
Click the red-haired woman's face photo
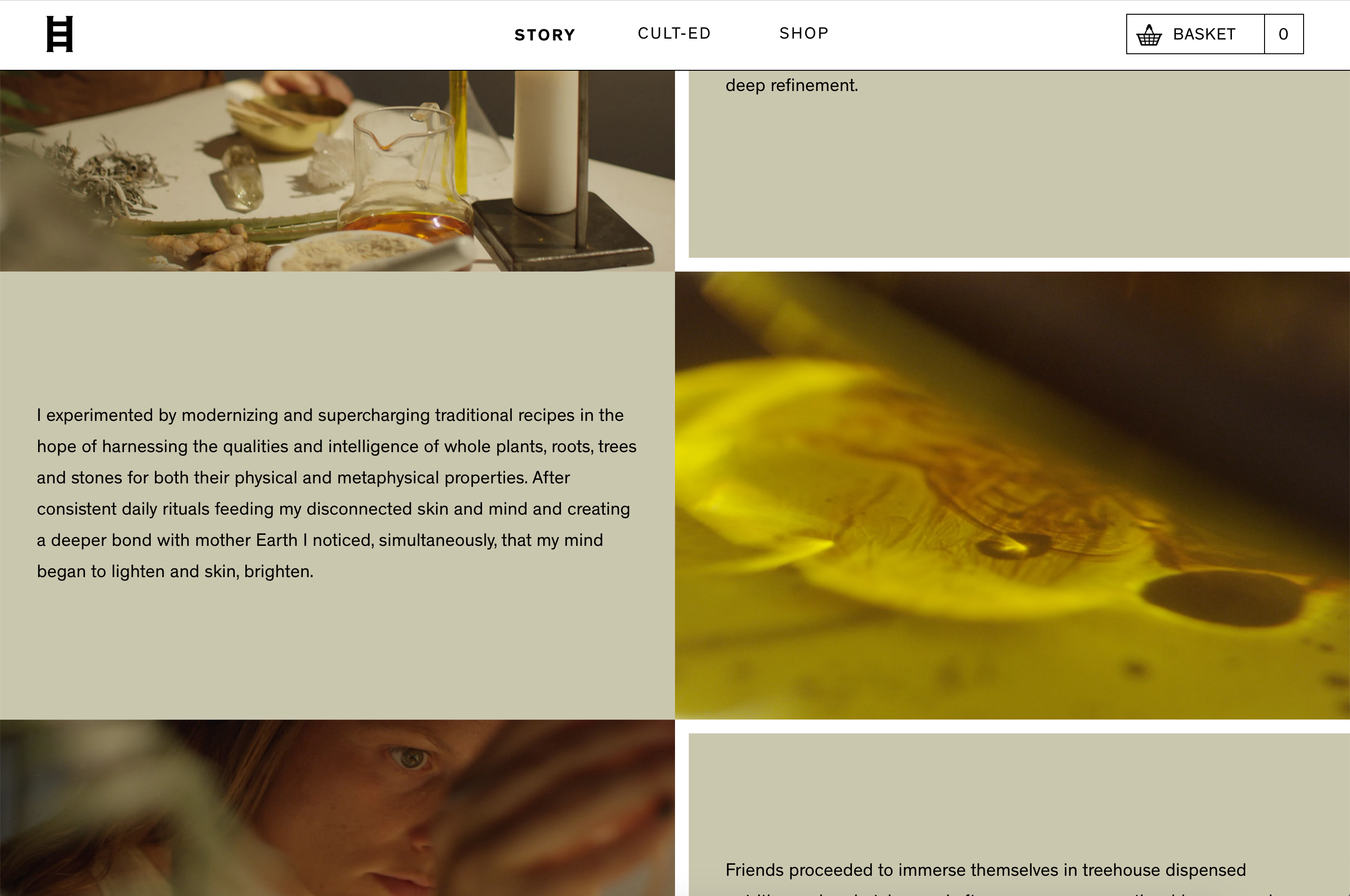point(337,807)
